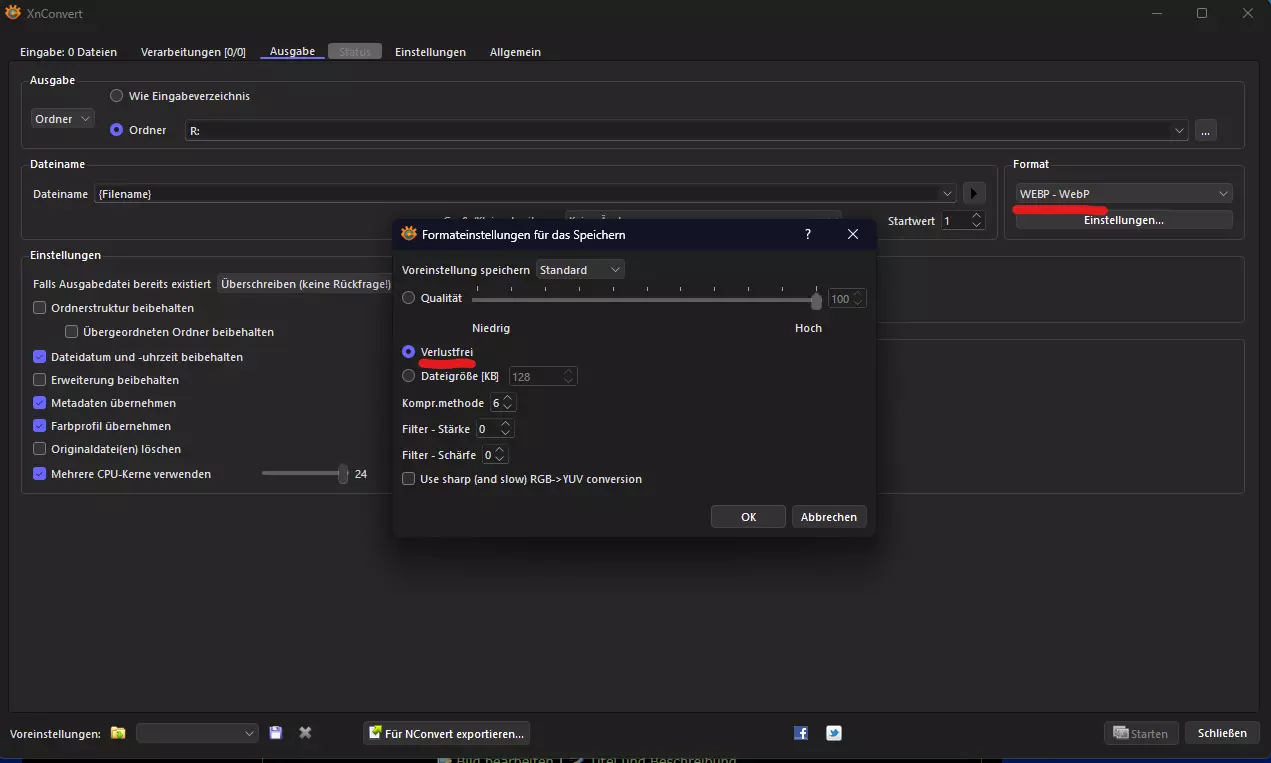Screen dimensions: 1271x763
Task: Click Abbrechen in the format settings dialog
Action: pos(829,517)
